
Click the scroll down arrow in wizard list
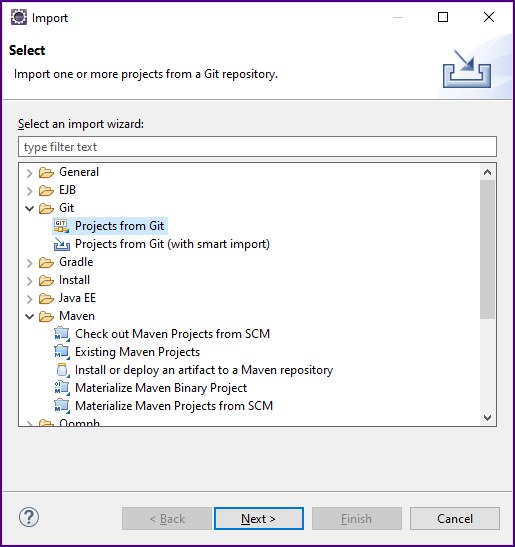point(487,418)
